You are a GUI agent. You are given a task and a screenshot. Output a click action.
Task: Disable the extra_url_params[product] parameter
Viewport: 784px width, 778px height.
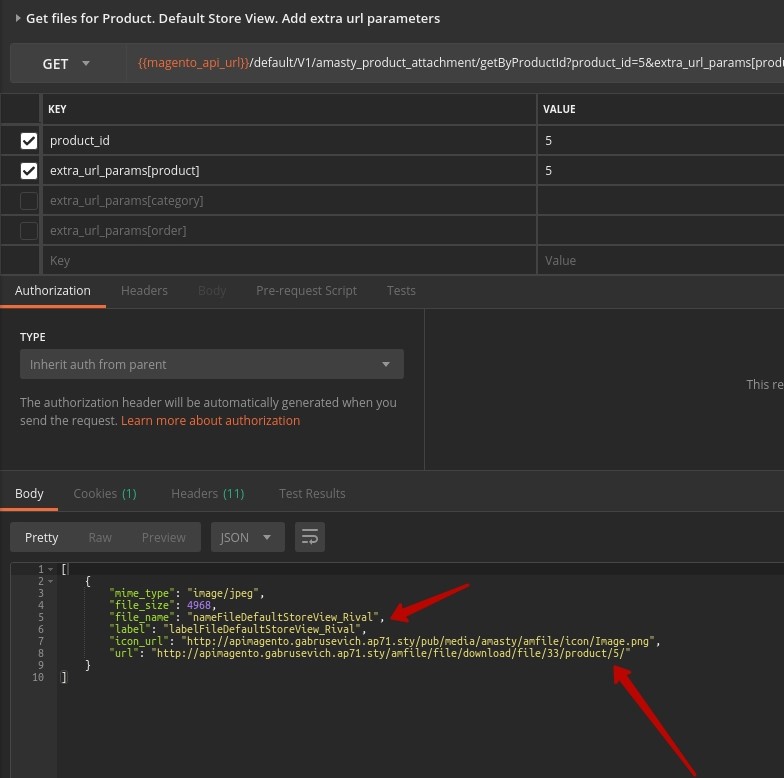click(29, 171)
